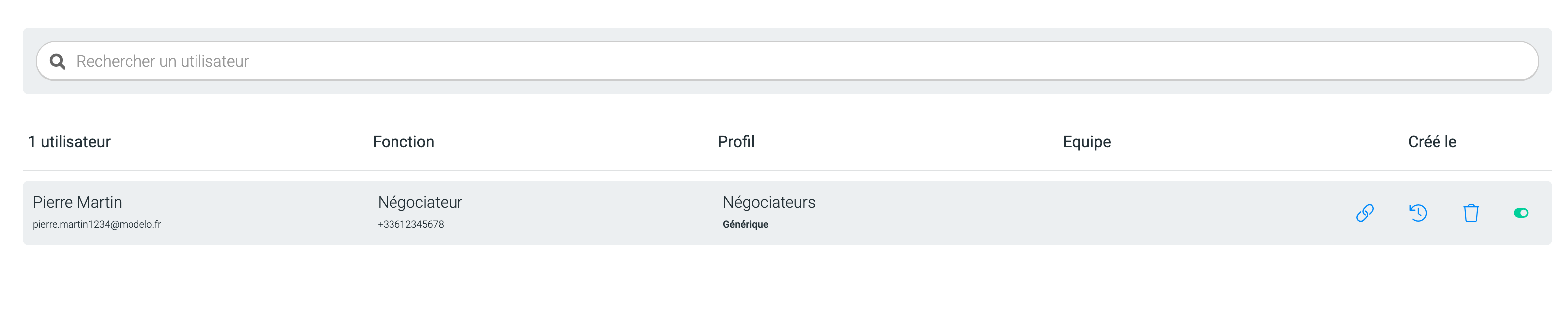Delete user Pierre Martin with trash icon
This screenshot has width=1568, height=316.
[1471, 213]
